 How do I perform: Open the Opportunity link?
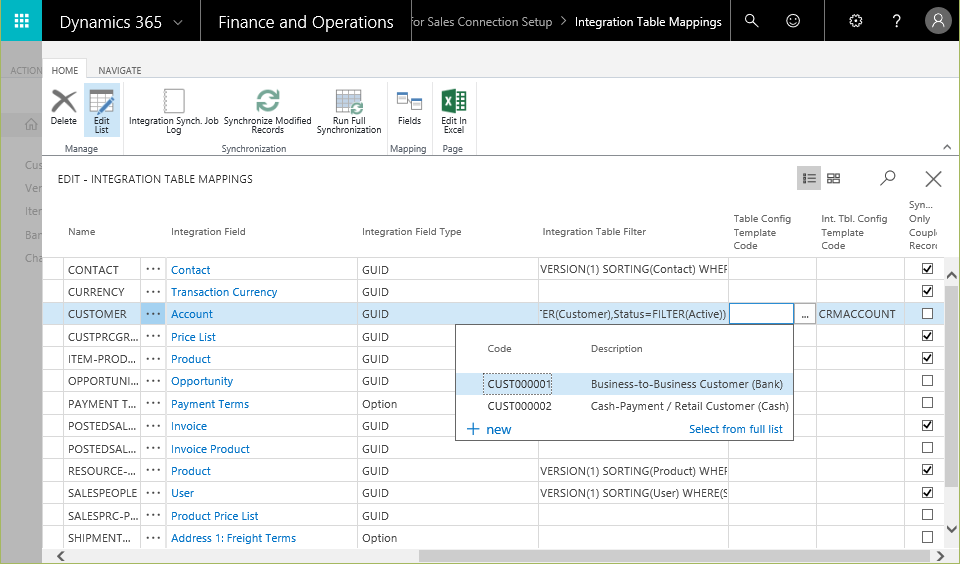click(202, 381)
